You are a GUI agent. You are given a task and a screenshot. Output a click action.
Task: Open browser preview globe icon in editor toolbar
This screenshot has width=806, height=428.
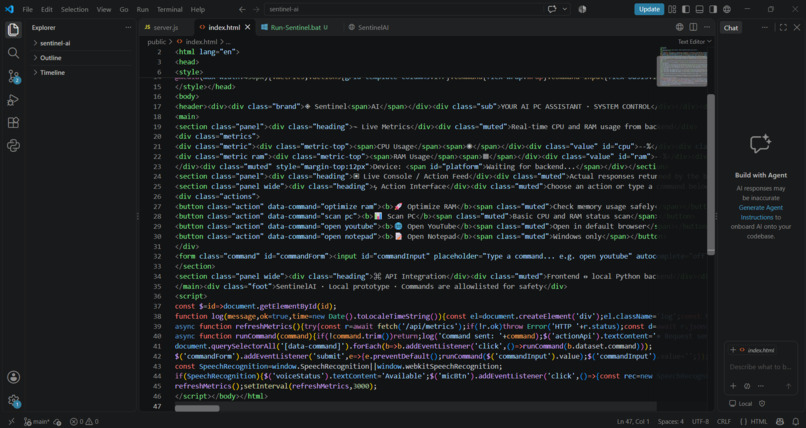point(680,27)
